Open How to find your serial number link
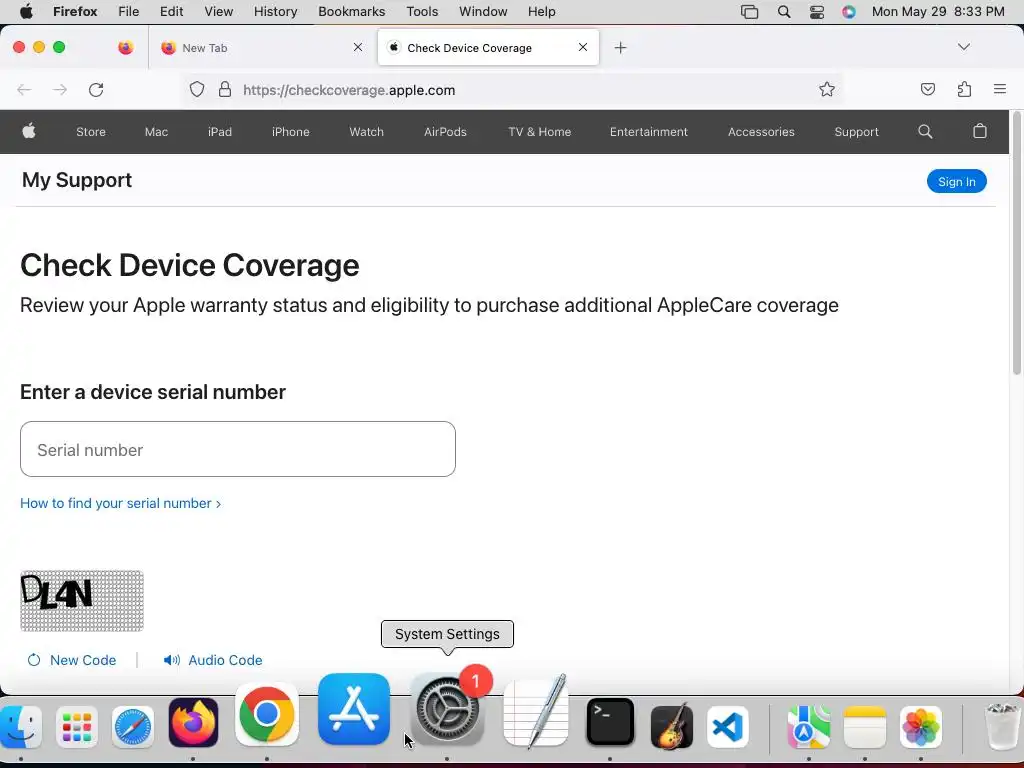Viewport: 1024px width, 768px height. [x=120, y=504]
